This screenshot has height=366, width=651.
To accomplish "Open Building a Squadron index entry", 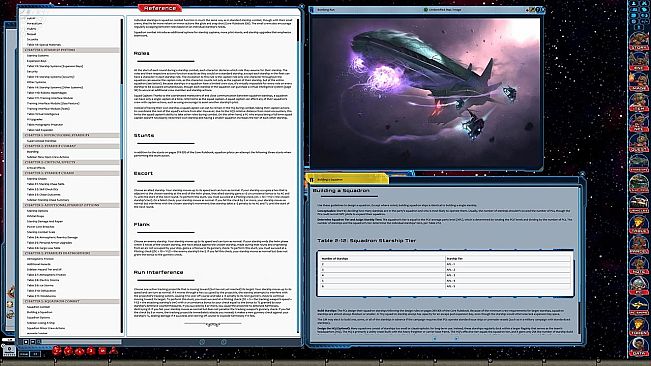I will pyautogui.click(x=39, y=312).
